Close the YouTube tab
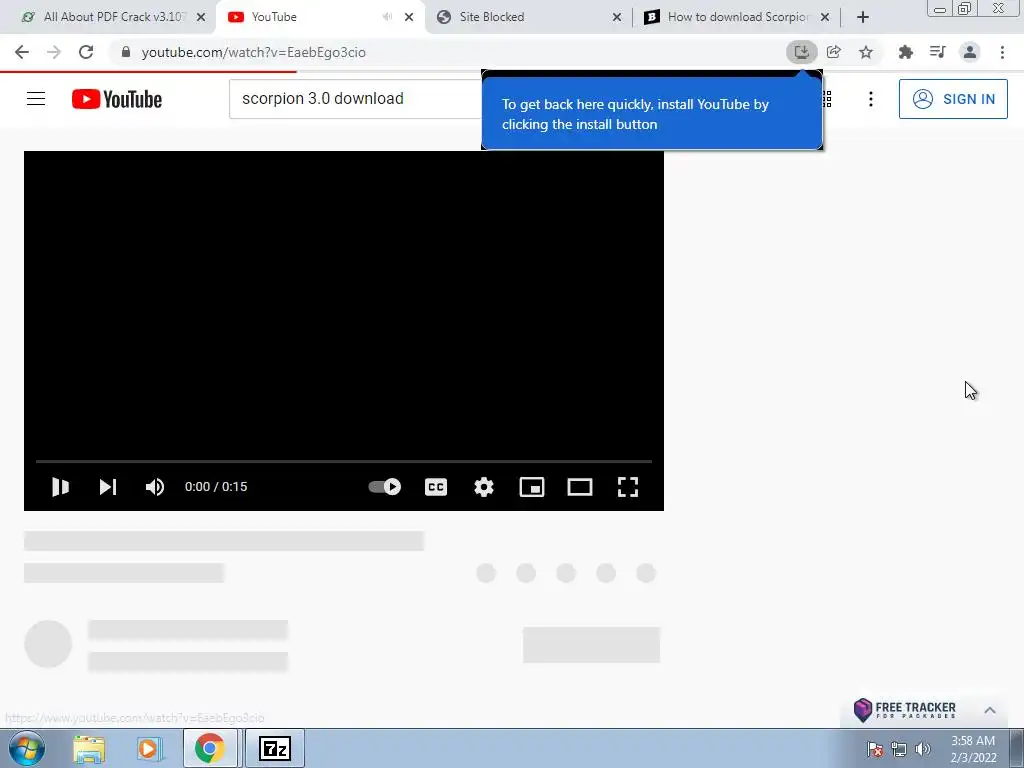 (x=409, y=17)
